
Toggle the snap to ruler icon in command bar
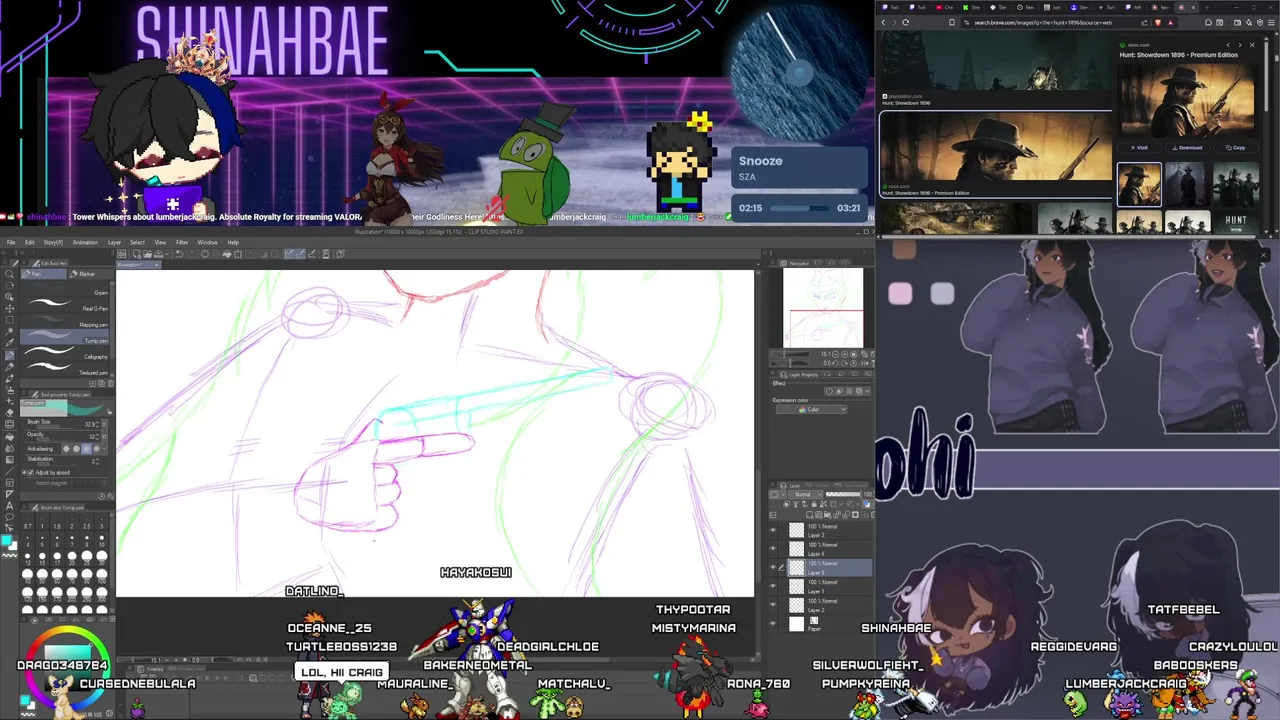click(289, 254)
